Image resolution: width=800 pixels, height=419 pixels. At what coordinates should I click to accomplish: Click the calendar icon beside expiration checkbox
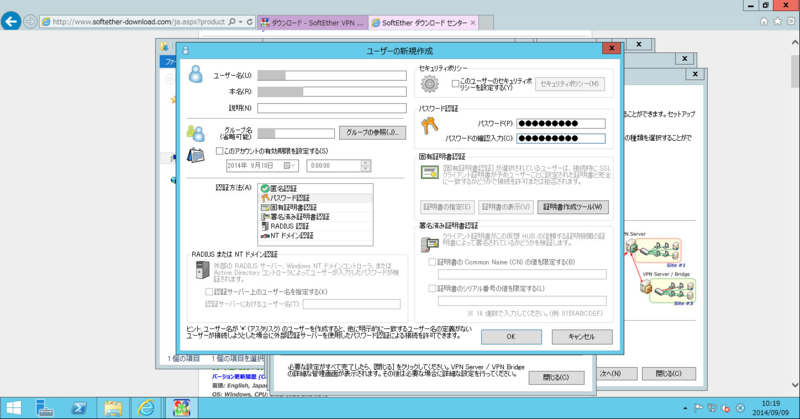195,155
